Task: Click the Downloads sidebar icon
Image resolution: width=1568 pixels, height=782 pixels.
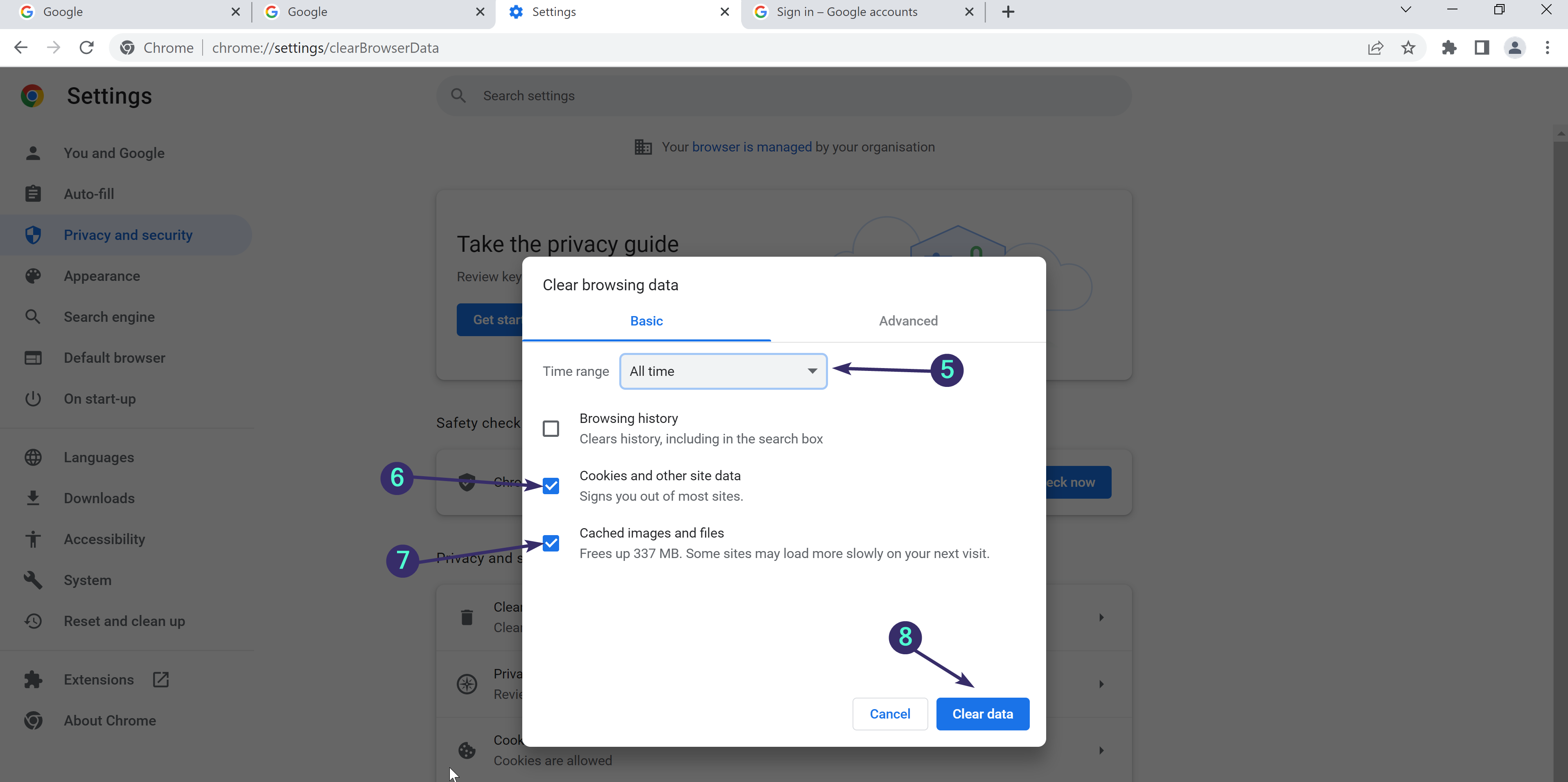Action: [x=34, y=497]
